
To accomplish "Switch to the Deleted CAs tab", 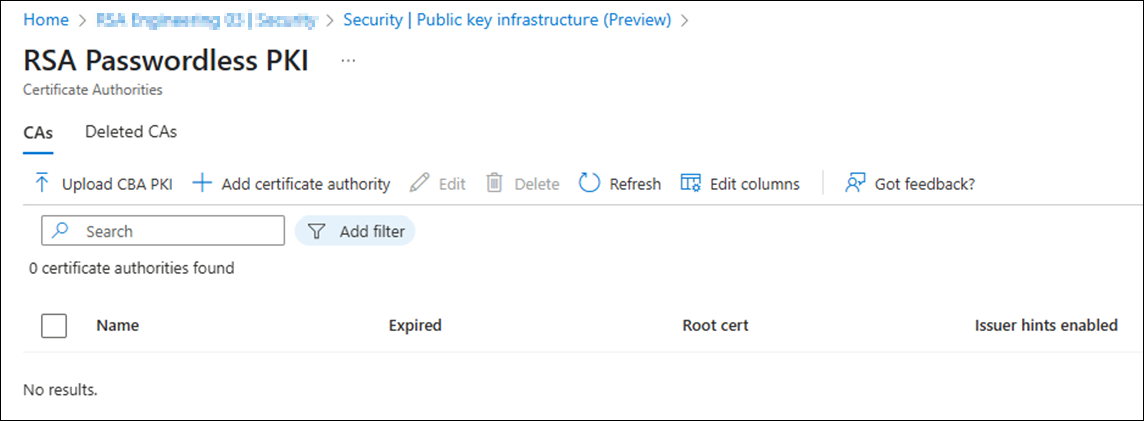I will (131, 132).
